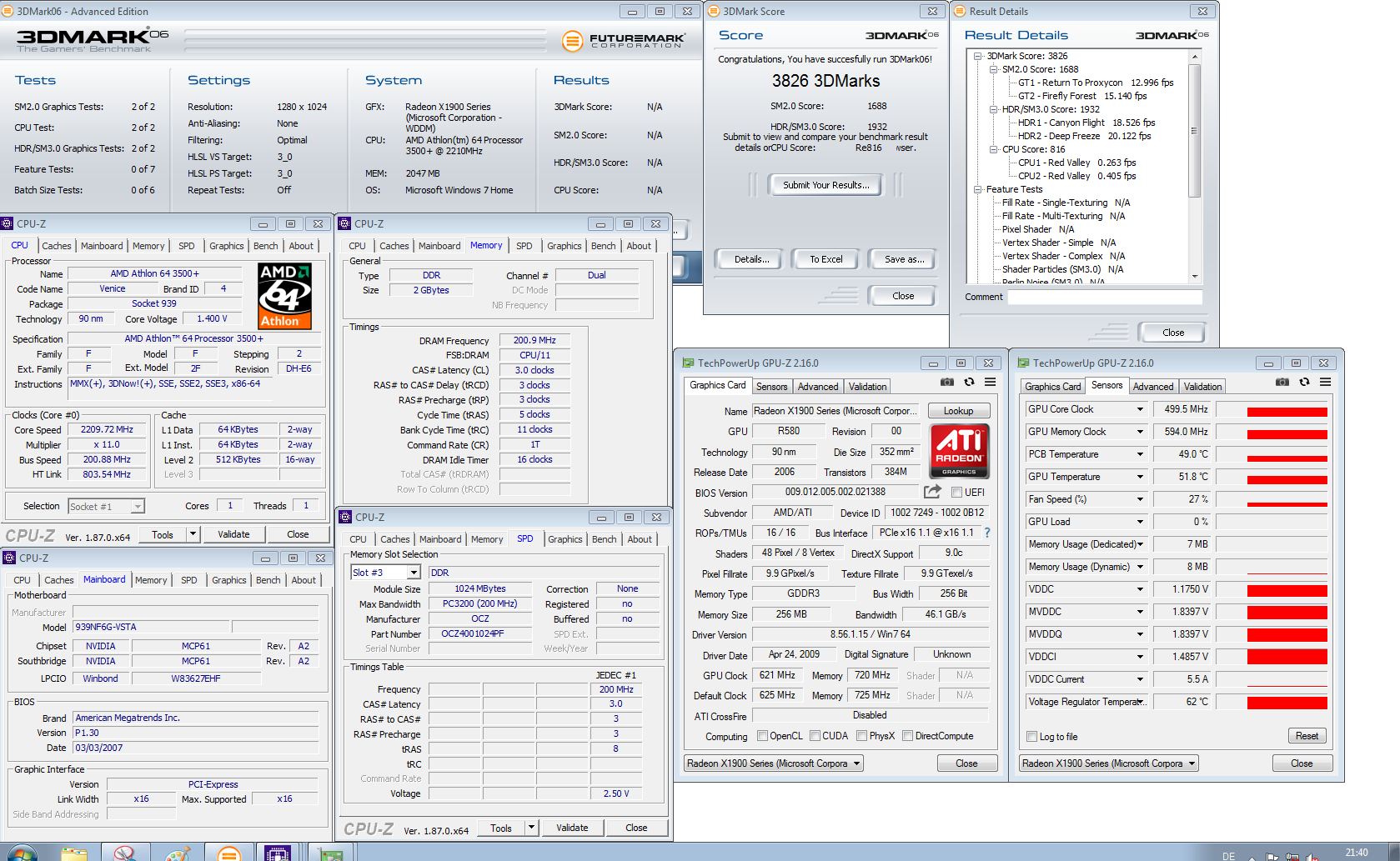Click Submit Your Results button
Viewport: 1400px width, 861px height.
click(x=825, y=185)
